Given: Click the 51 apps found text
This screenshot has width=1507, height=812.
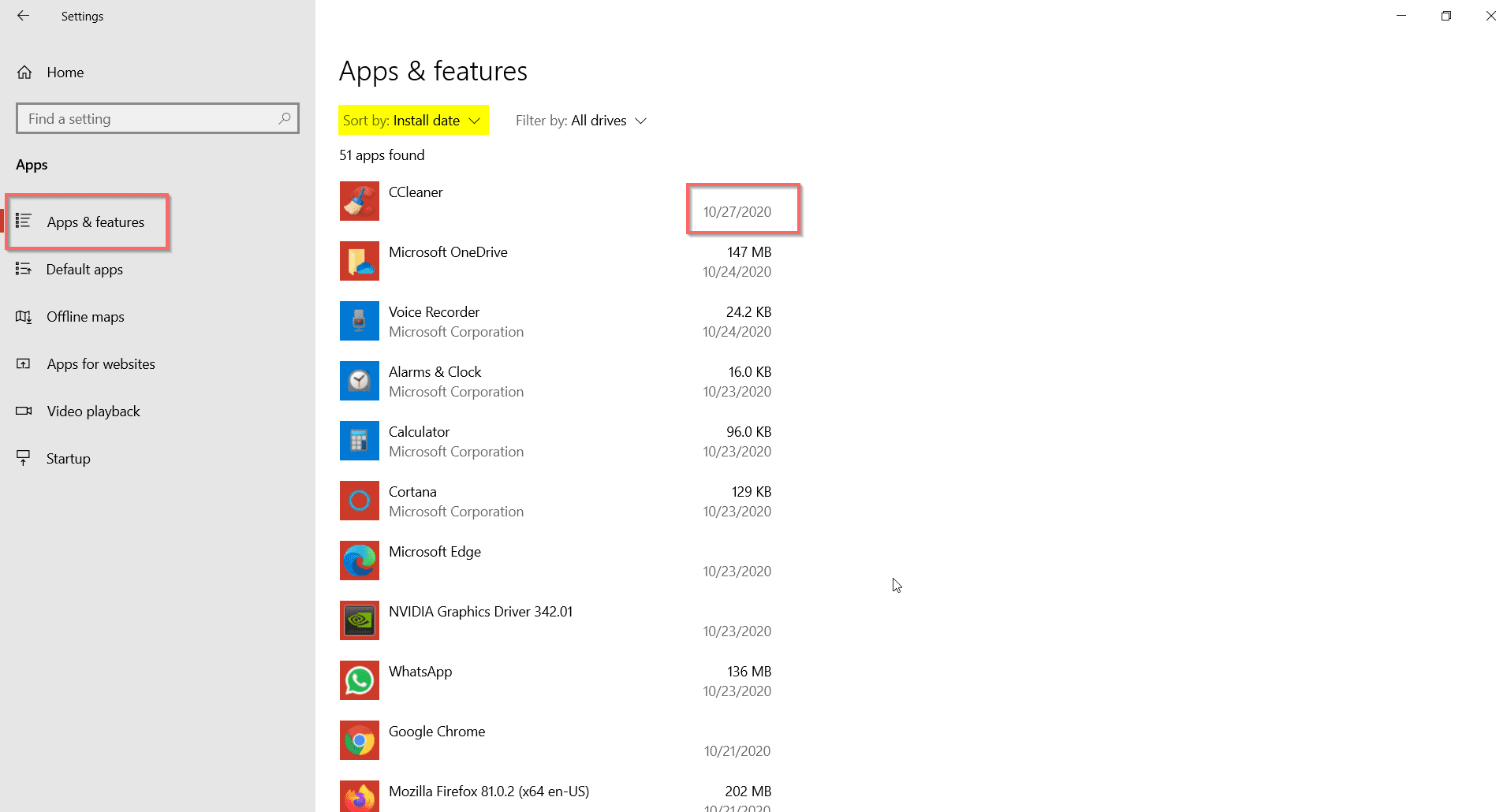Looking at the screenshot, I should (382, 155).
